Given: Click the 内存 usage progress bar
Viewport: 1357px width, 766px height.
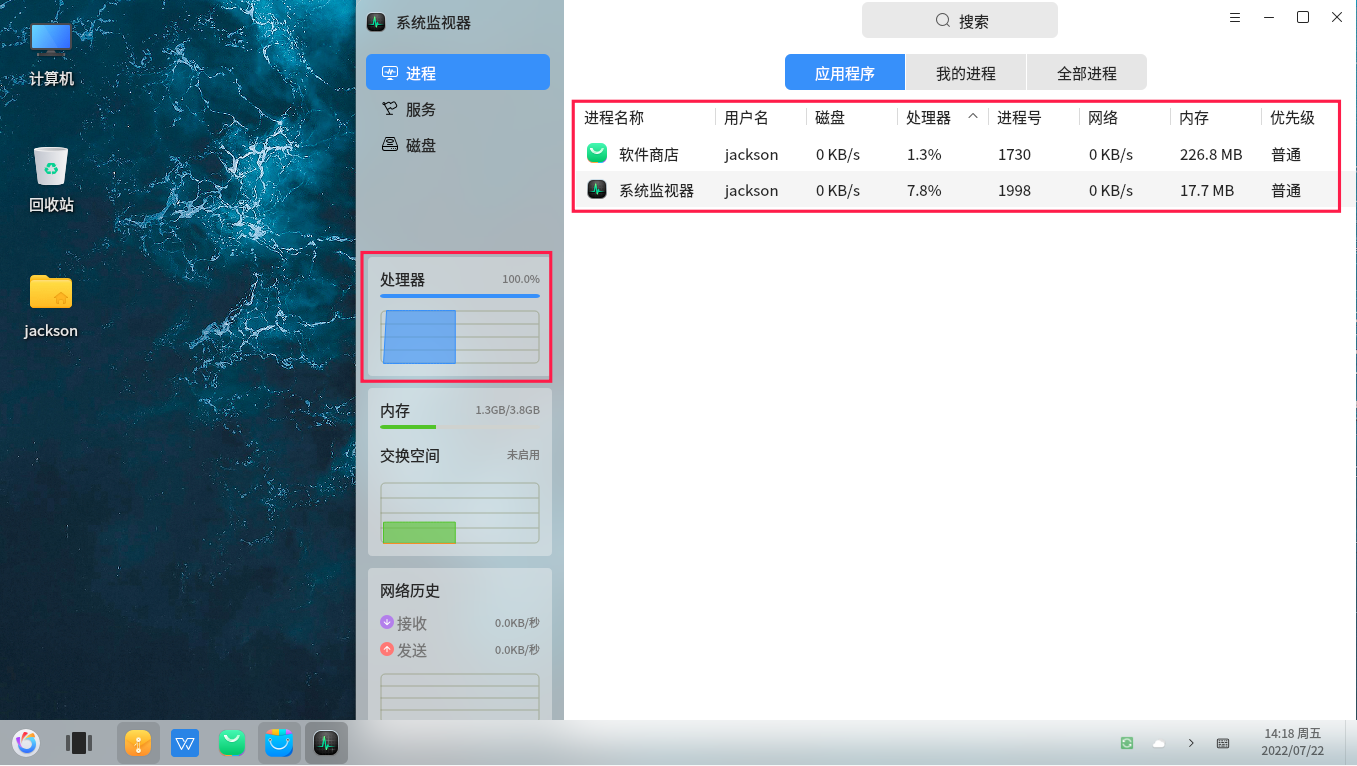Looking at the screenshot, I should click(x=460, y=427).
